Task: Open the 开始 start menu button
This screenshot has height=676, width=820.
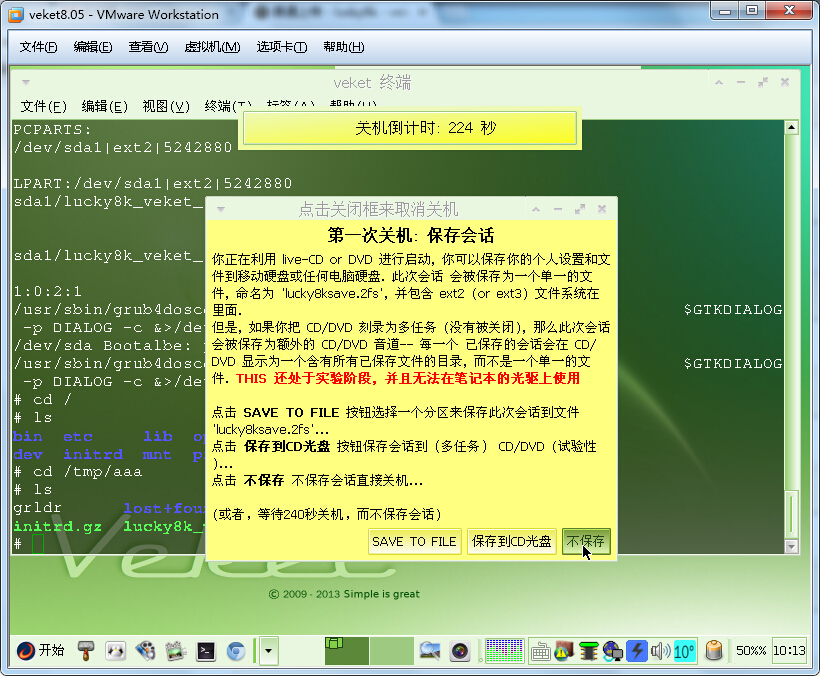Action: pos(40,650)
